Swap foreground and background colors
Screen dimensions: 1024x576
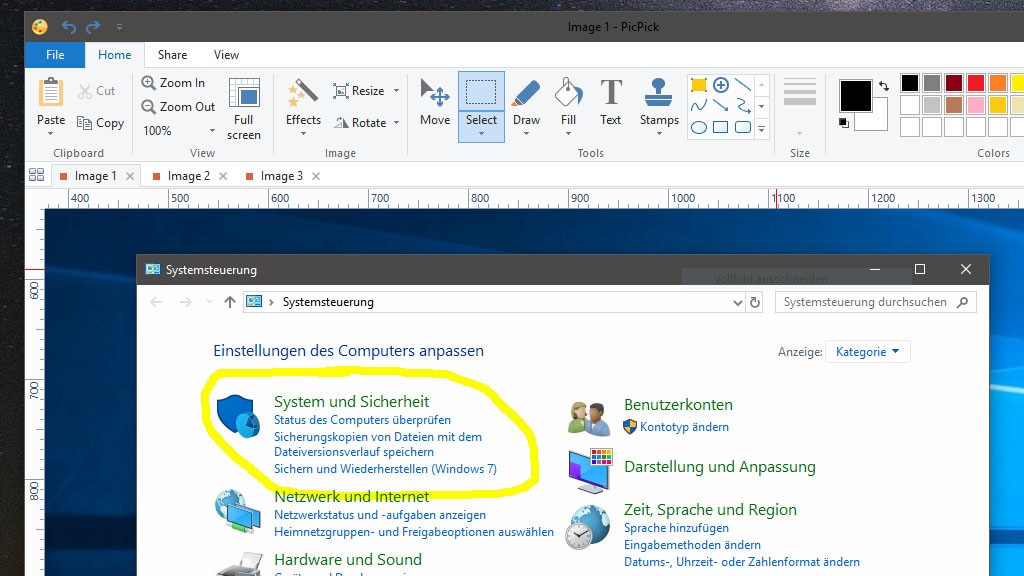(x=883, y=87)
